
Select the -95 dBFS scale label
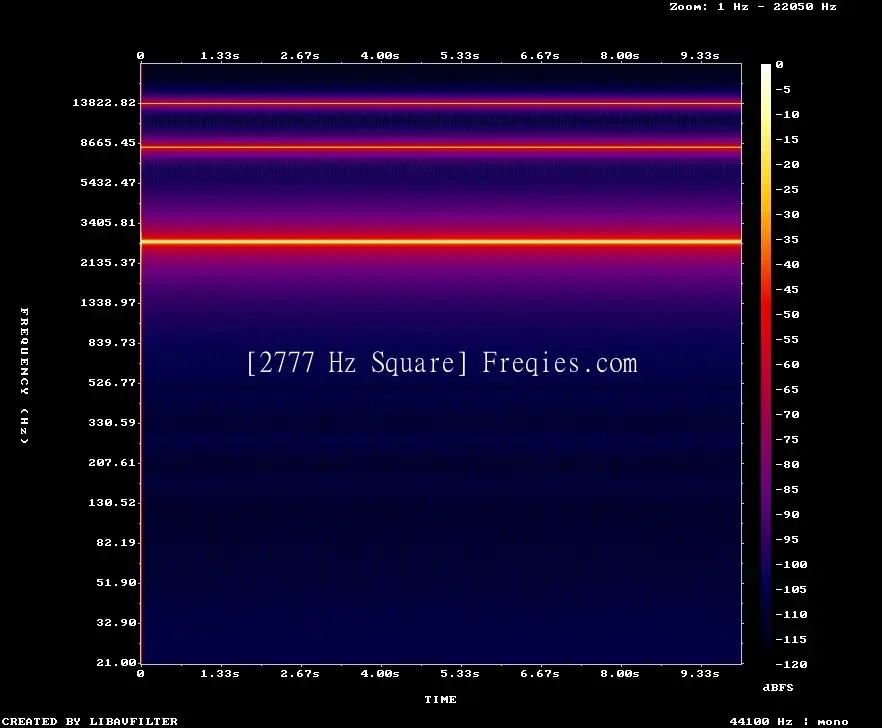coord(787,540)
